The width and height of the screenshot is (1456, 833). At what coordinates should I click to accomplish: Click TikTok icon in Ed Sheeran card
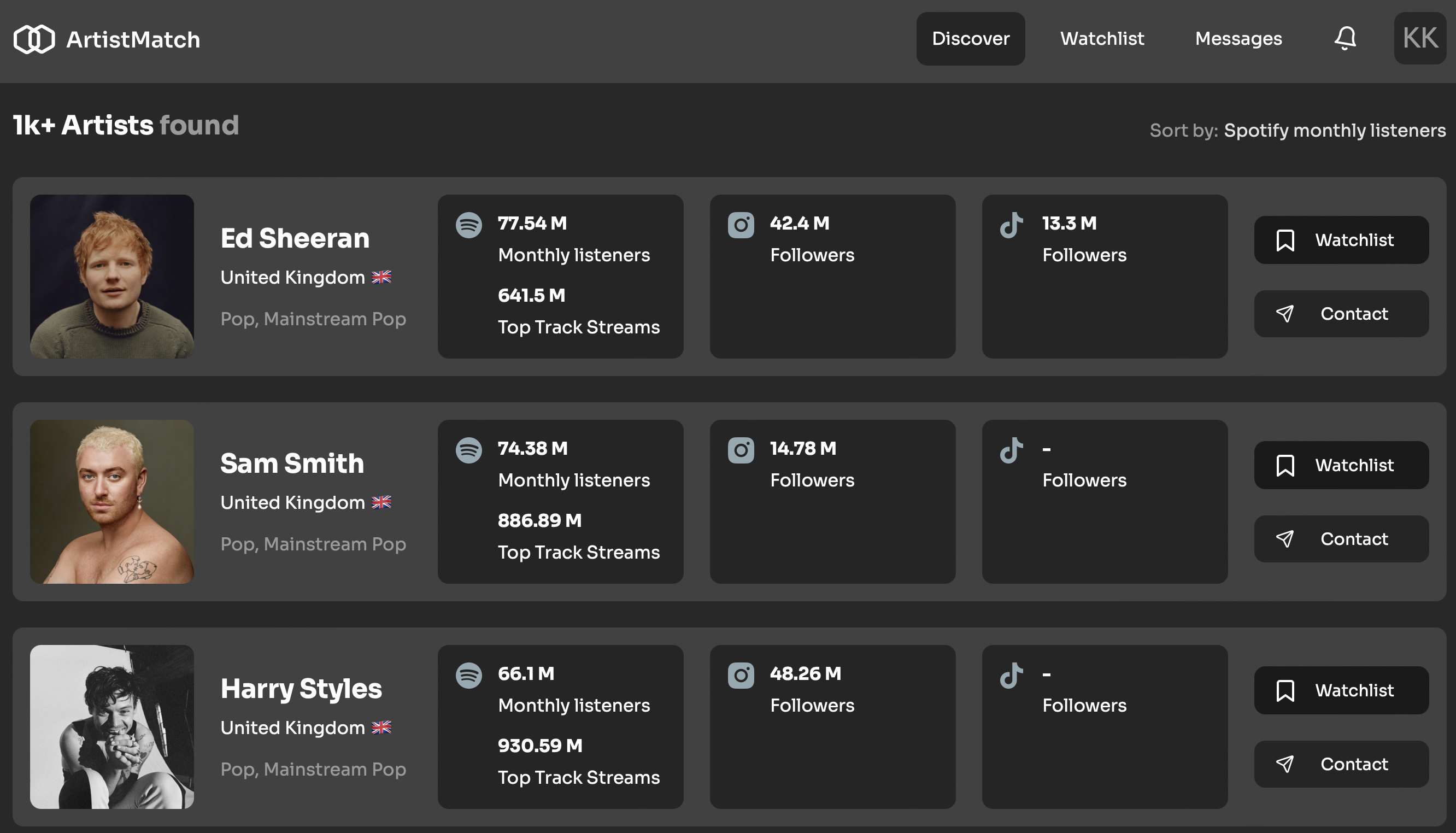tap(1011, 225)
